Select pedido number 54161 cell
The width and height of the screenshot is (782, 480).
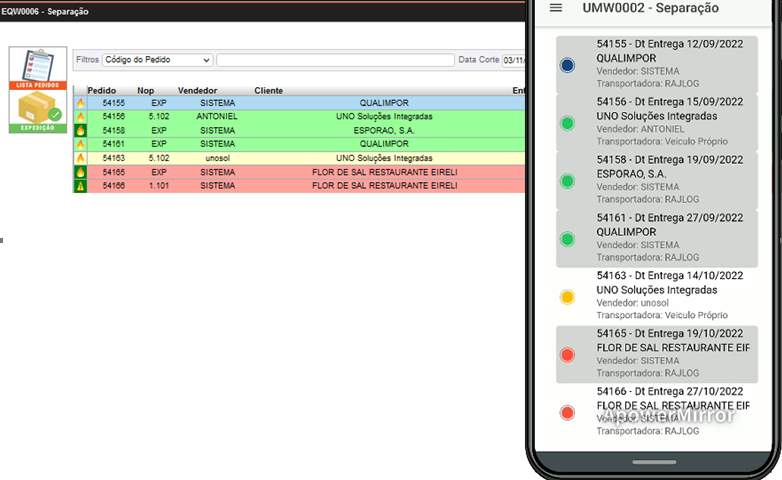pyautogui.click(x=114, y=144)
